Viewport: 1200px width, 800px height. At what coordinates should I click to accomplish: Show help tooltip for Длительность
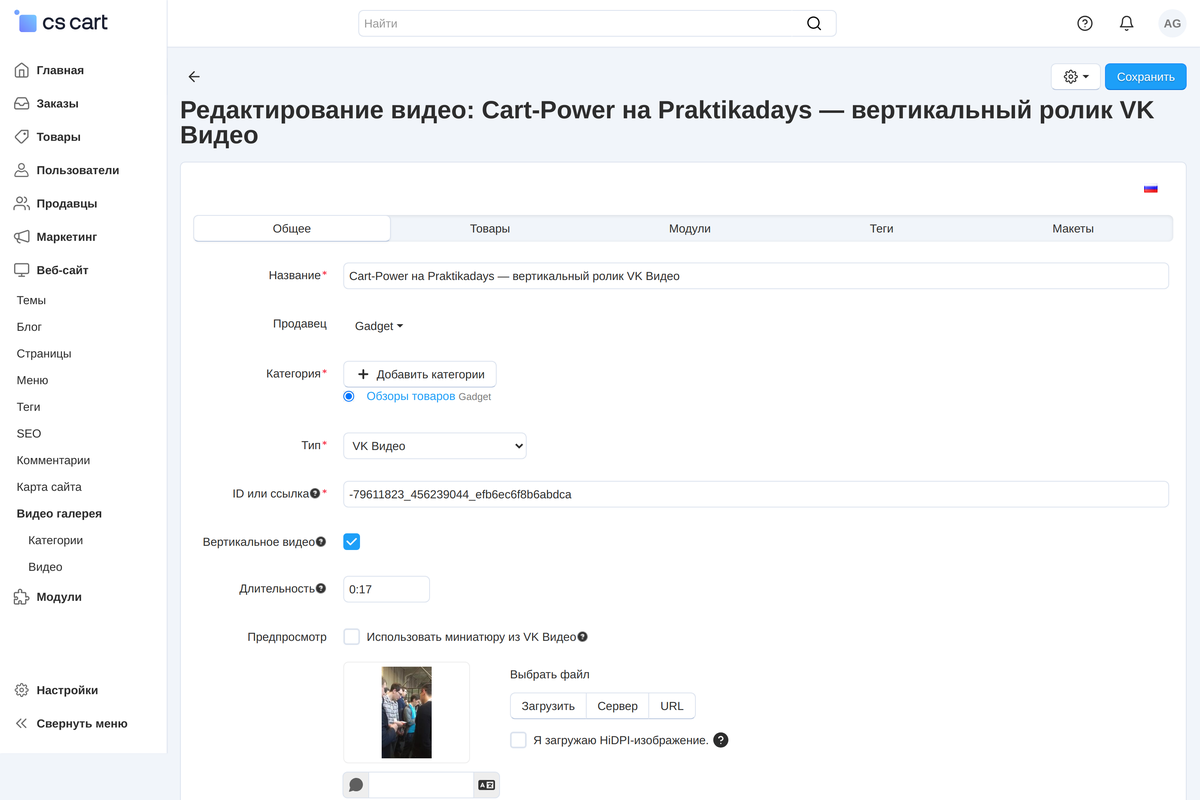pos(321,588)
